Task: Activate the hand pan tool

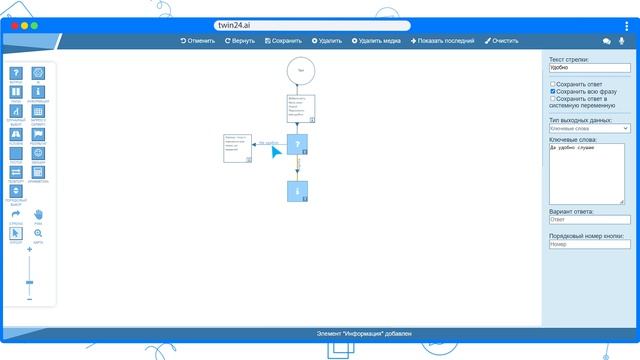Action: [38, 214]
